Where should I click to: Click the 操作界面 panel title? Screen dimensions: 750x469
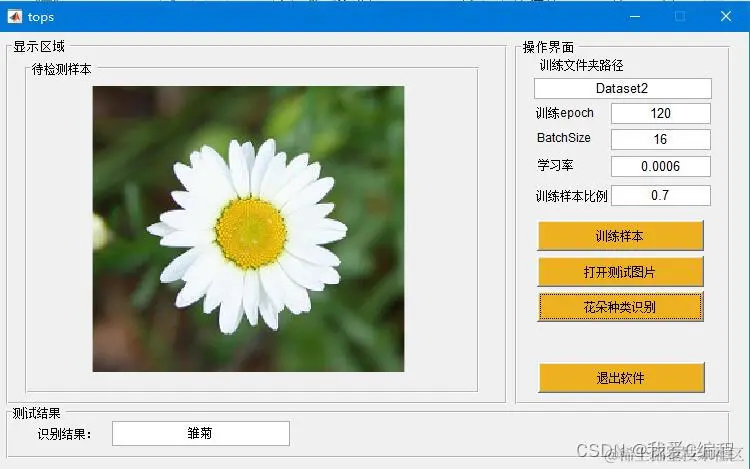(548, 47)
